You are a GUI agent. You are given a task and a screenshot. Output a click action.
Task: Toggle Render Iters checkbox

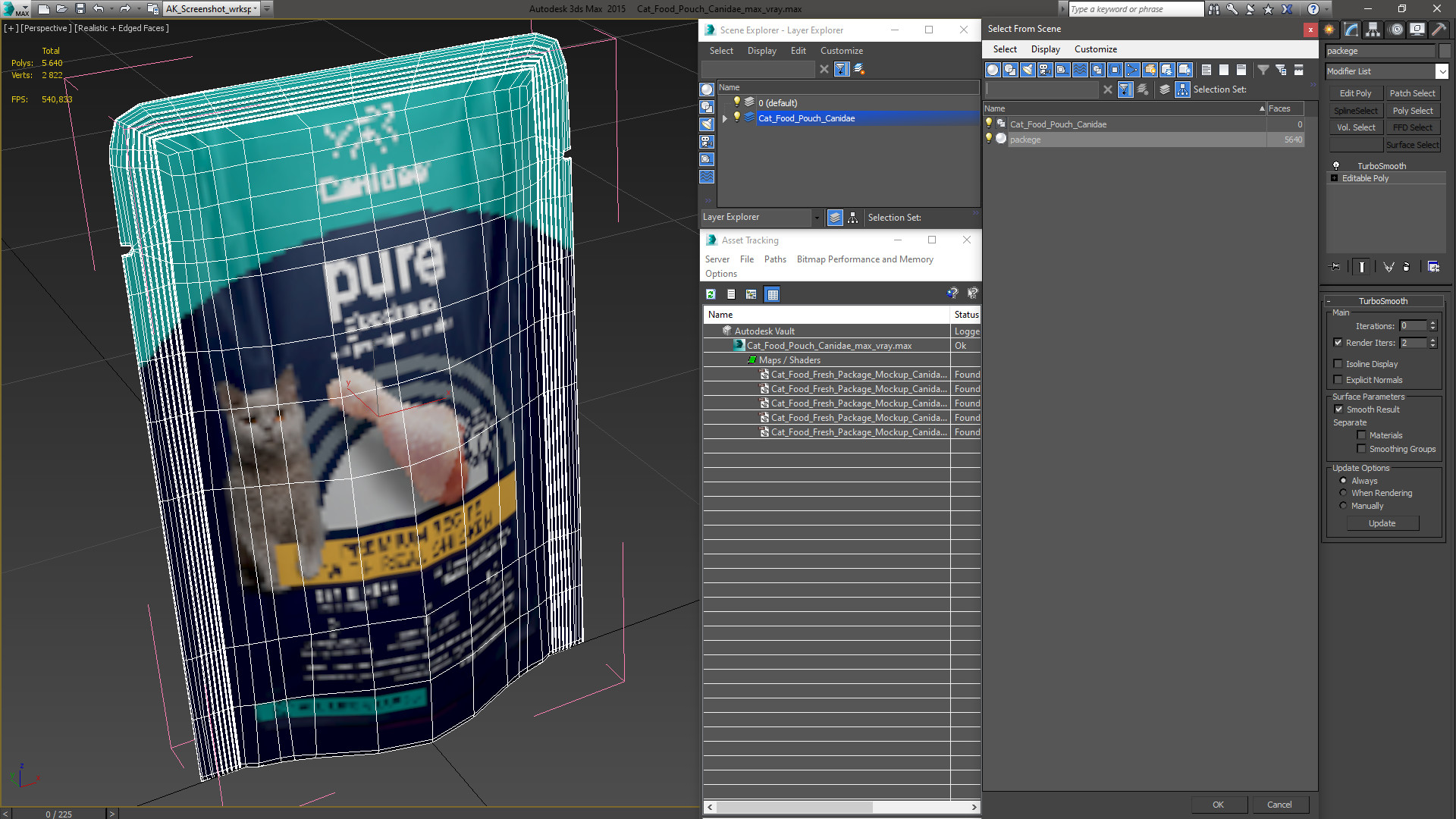[x=1338, y=343]
